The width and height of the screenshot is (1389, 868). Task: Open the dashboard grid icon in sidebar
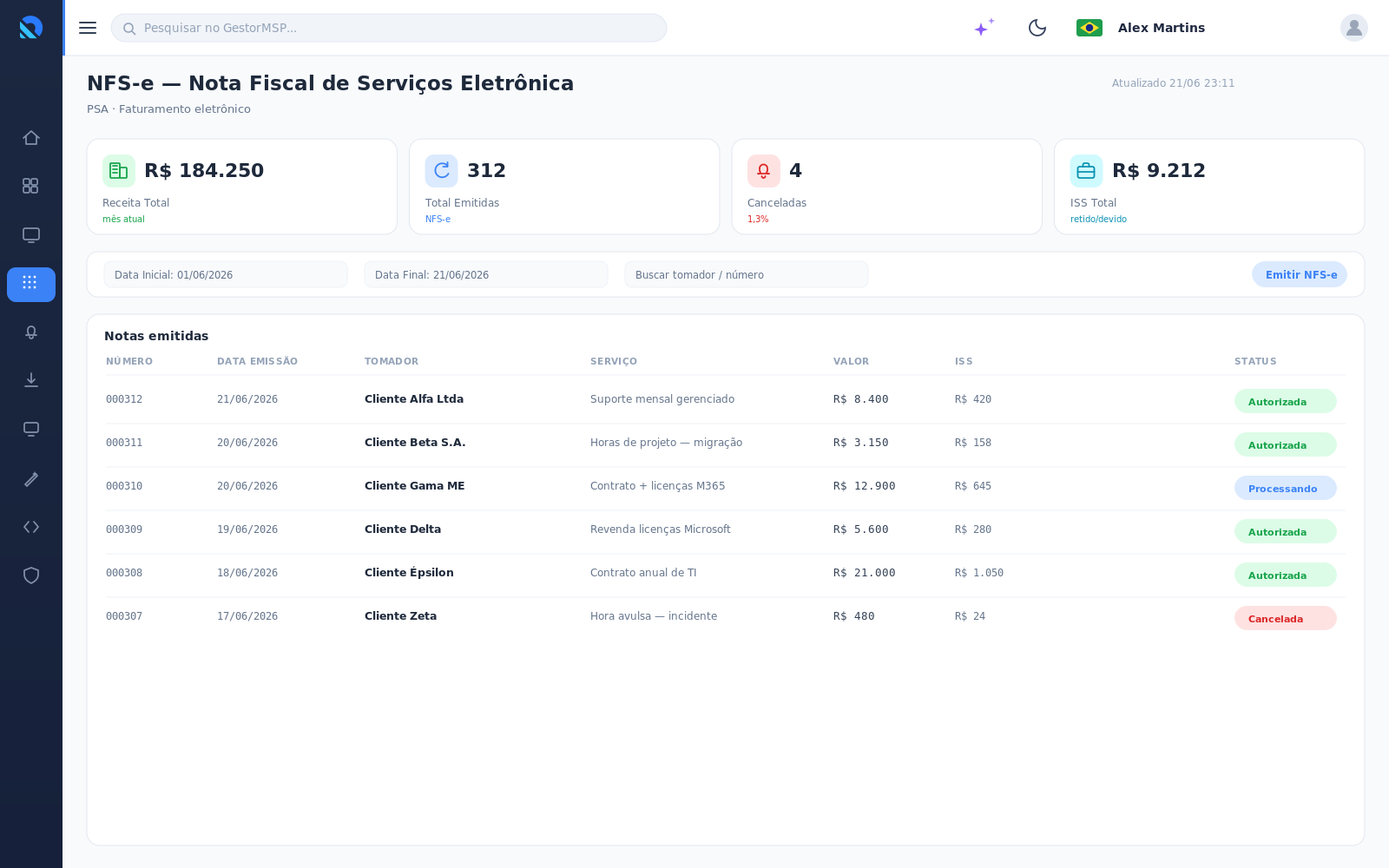coord(31,186)
